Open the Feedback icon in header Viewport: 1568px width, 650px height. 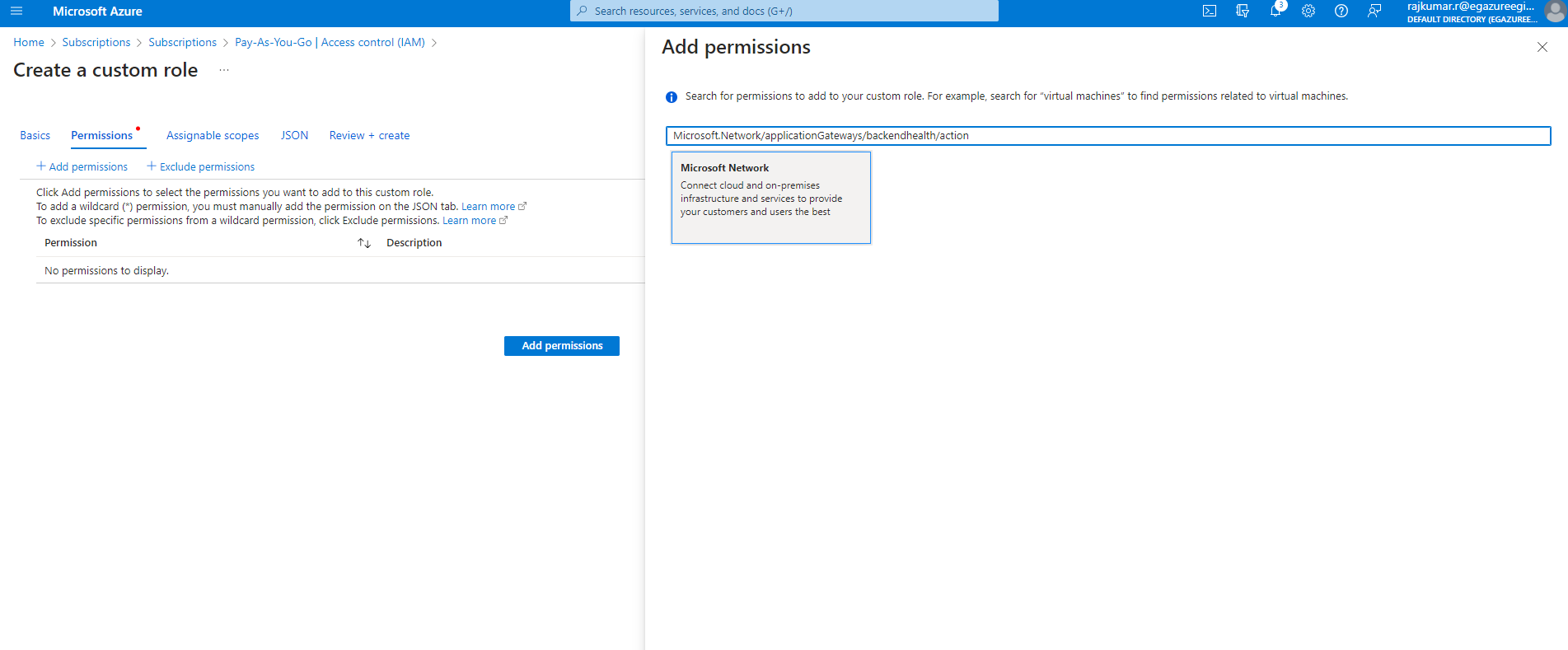1374,12
